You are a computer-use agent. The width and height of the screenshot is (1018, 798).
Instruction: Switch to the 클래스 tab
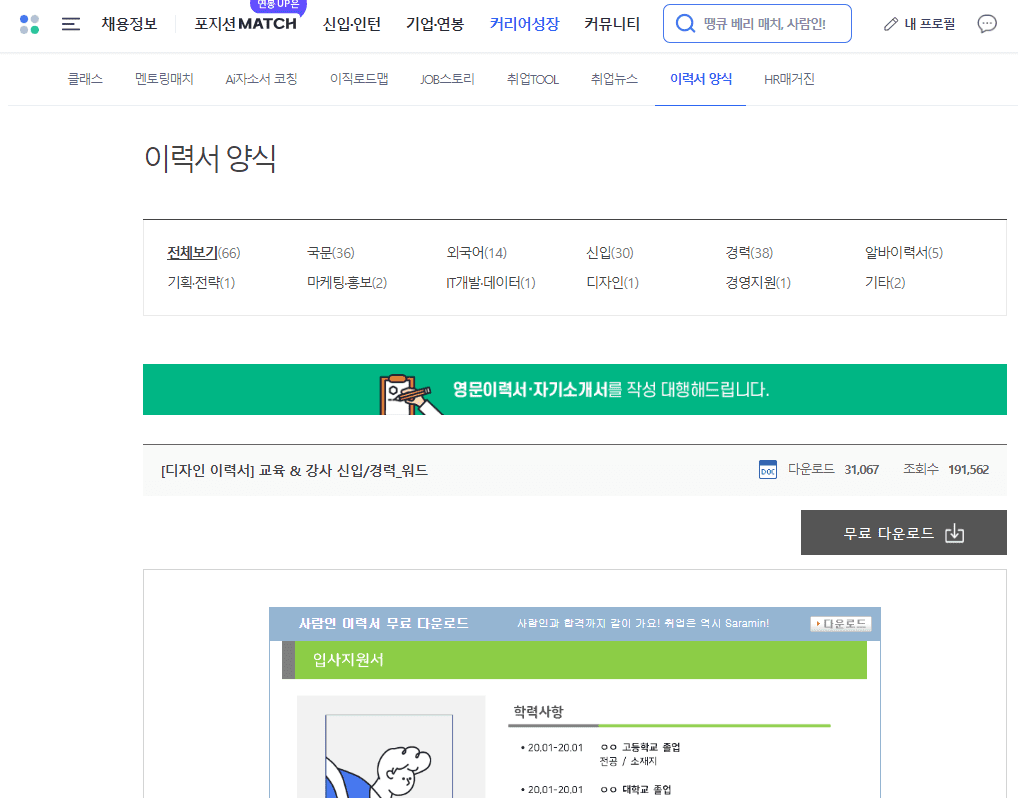click(85, 78)
